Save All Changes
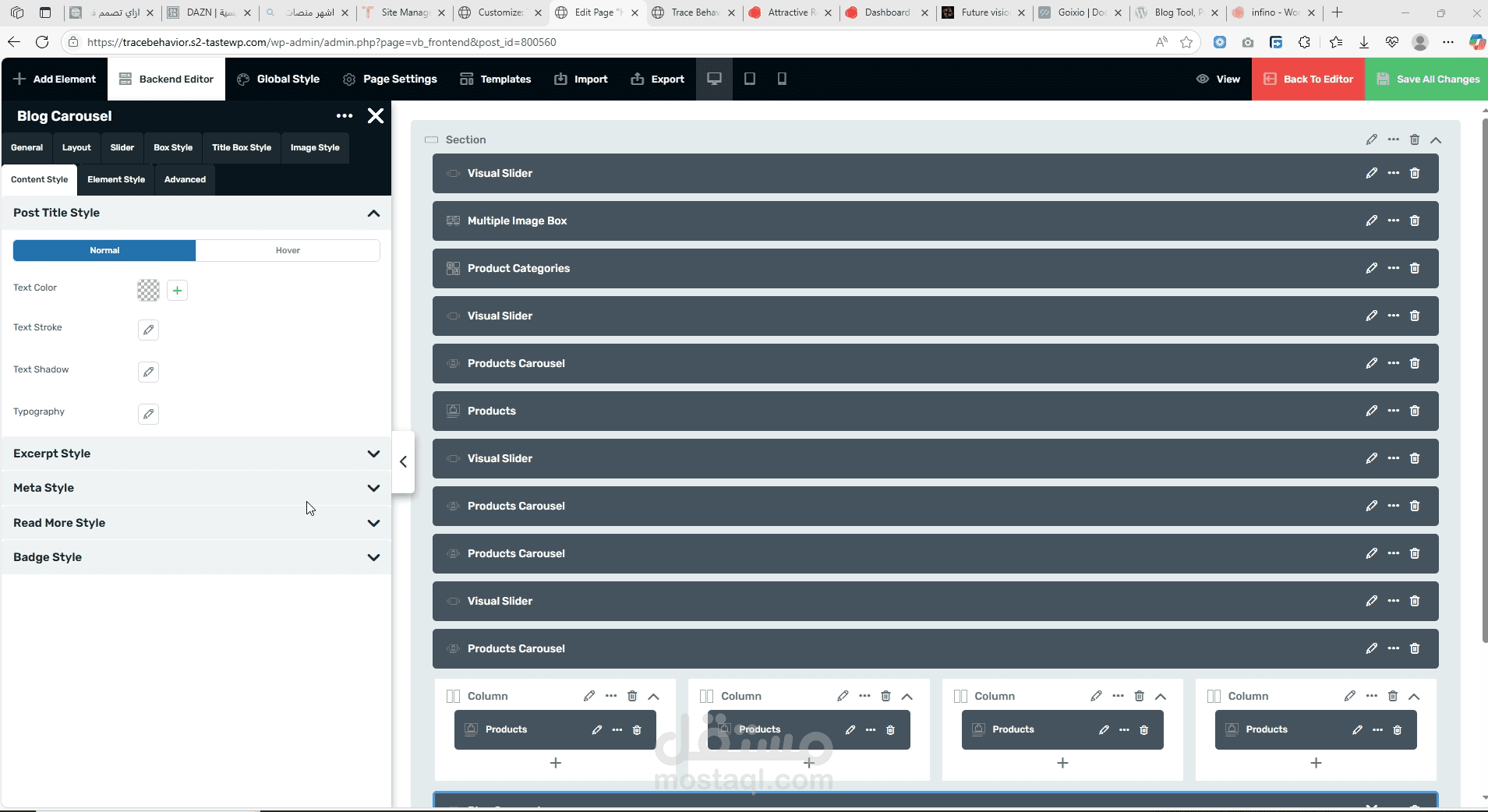The height and width of the screenshot is (812, 1488). tap(1427, 79)
